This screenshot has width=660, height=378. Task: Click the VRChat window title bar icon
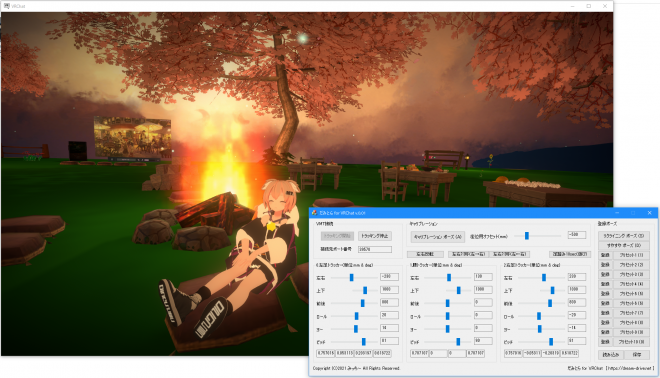(6, 6)
